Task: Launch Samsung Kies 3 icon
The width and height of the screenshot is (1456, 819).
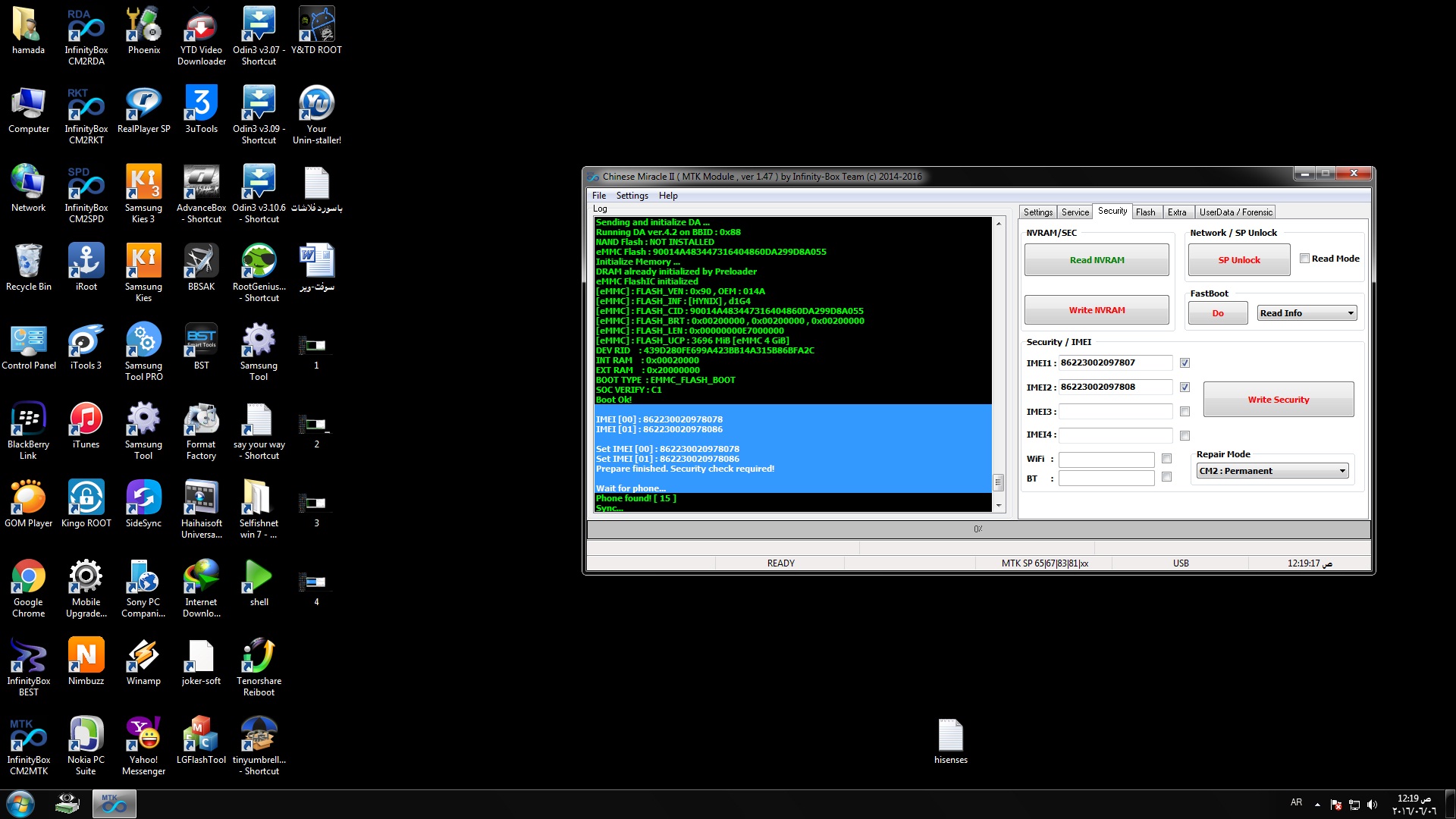Action: click(x=144, y=193)
